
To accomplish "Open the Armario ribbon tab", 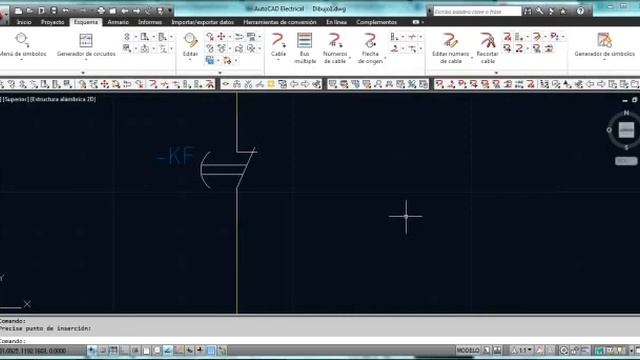I will point(118,22).
